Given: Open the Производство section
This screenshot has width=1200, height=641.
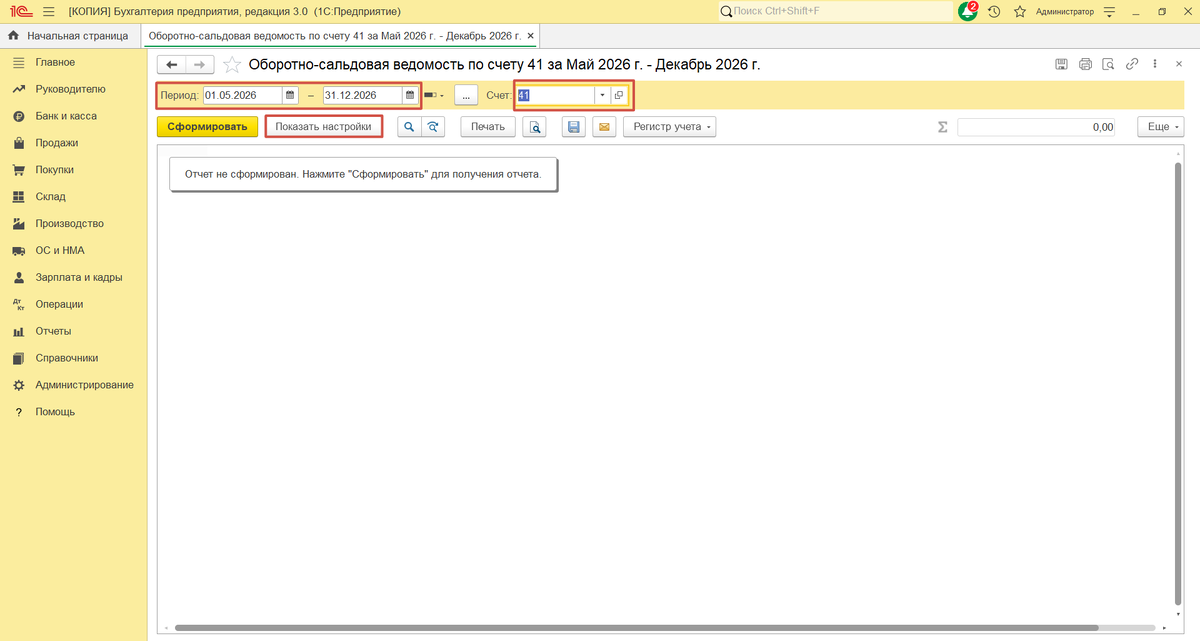Looking at the screenshot, I should [x=69, y=224].
